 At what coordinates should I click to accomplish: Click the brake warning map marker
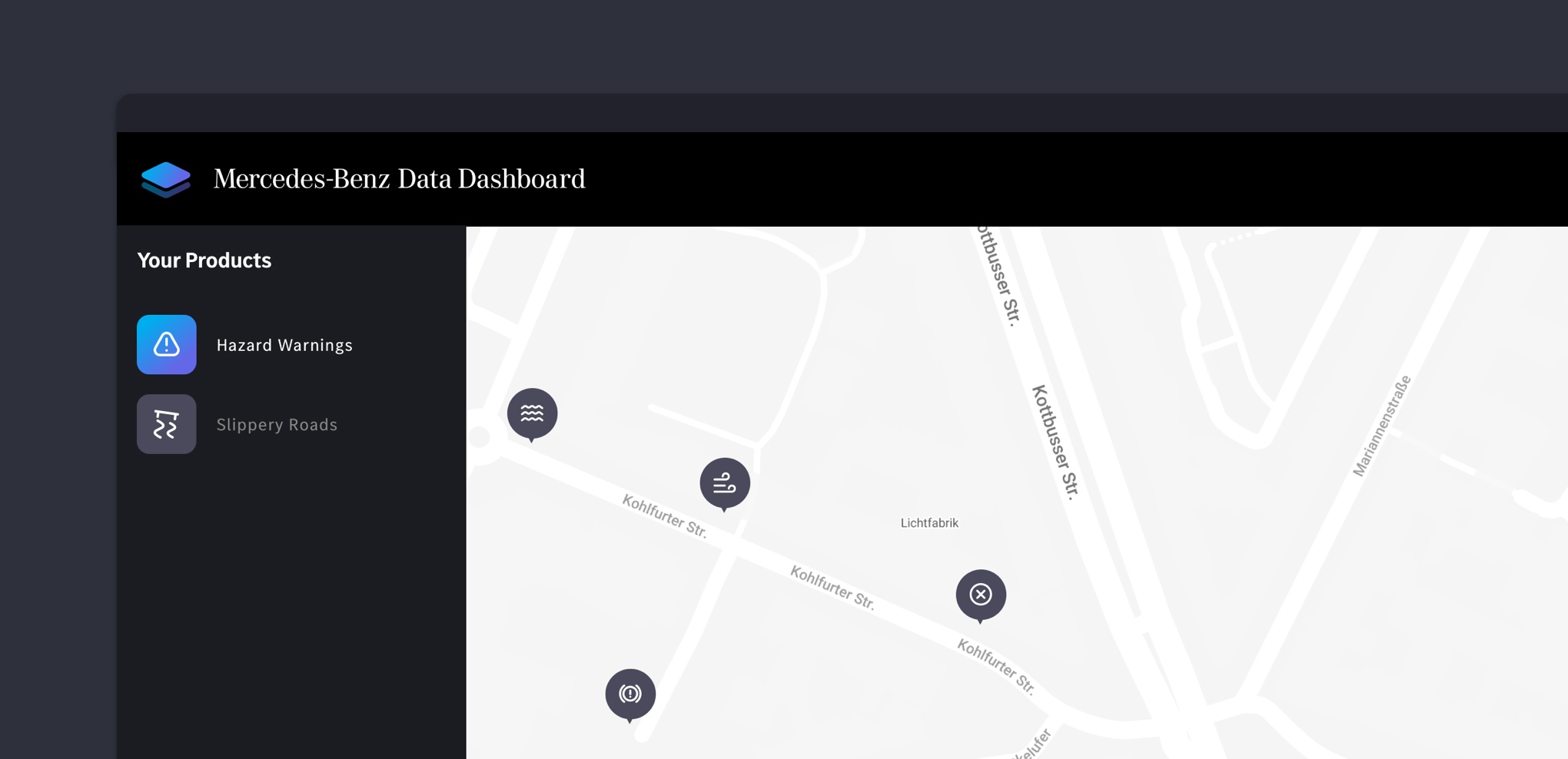[x=630, y=695]
